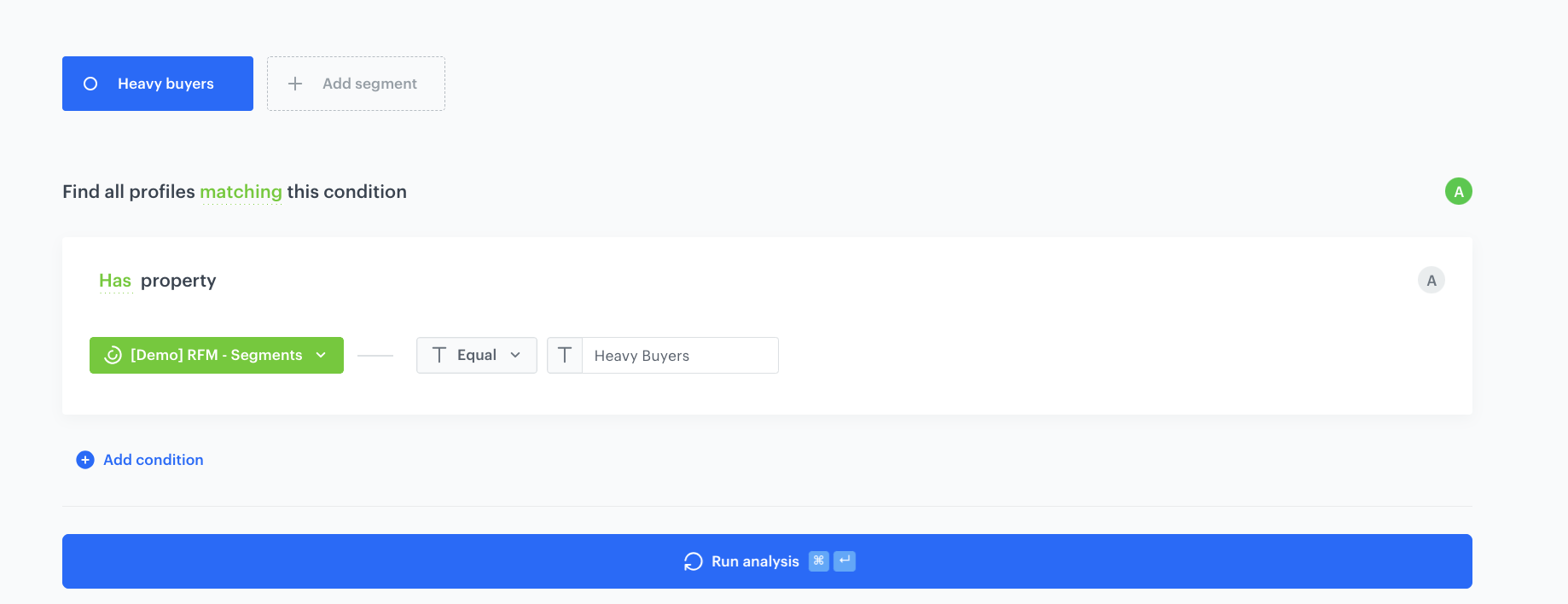This screenshot has height=604, width=1568.
Task: Run the analysis
Action: (767, 561)
